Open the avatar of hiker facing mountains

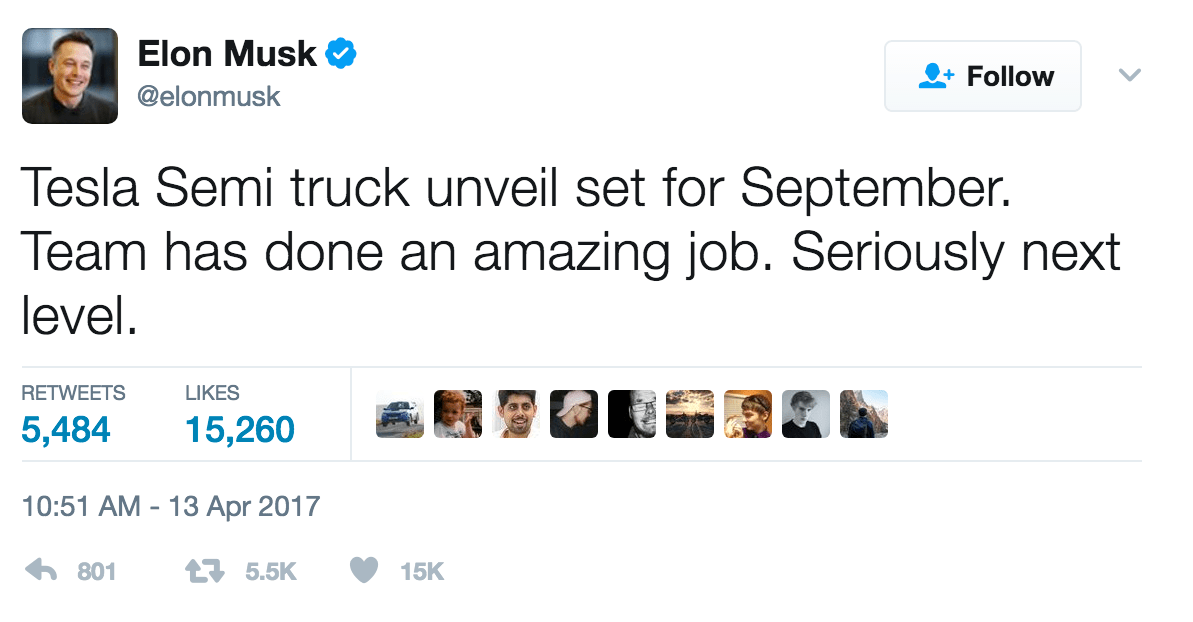[x=864, y=414]
